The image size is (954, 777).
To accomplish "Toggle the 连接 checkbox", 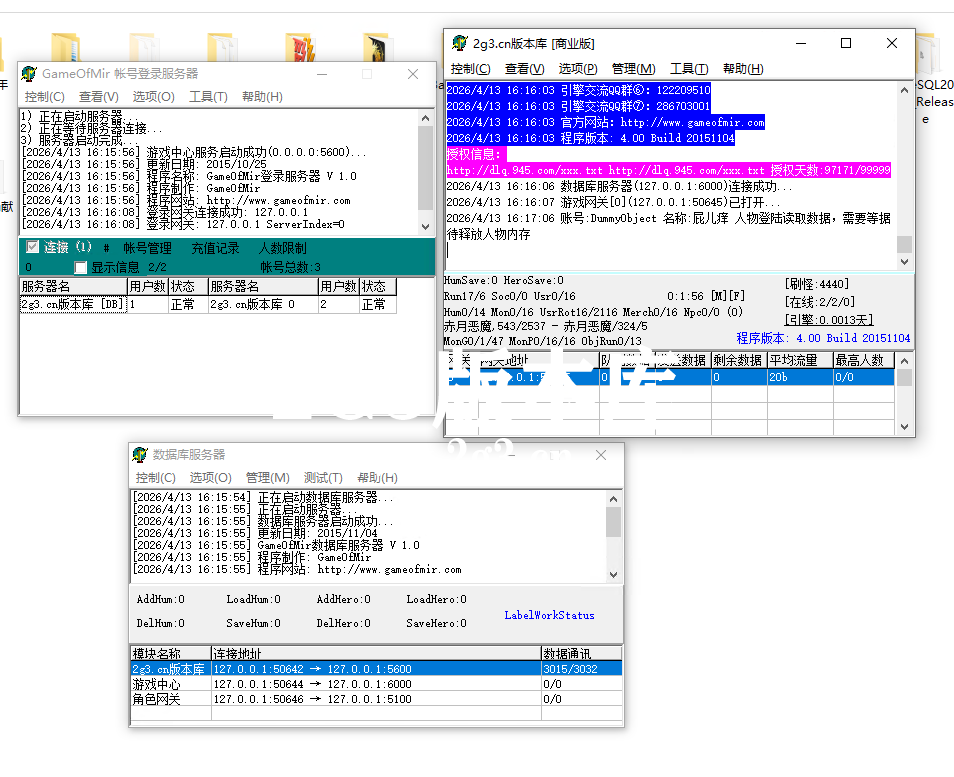I will tap(33, 247).
